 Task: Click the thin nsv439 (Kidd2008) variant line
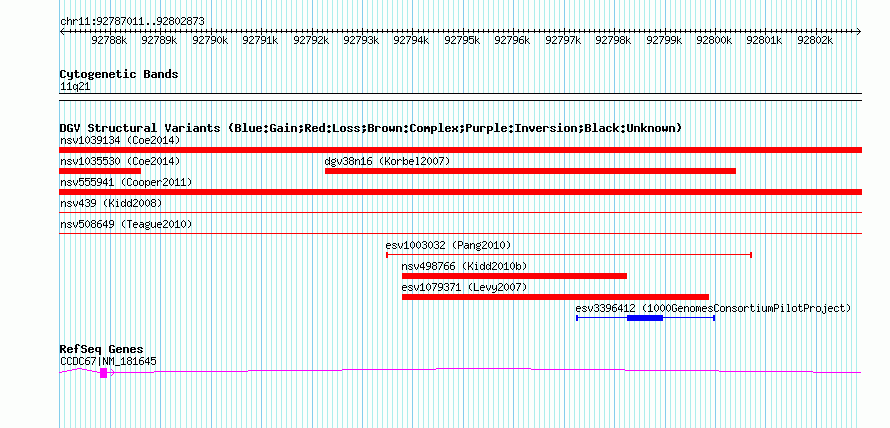[x=460, y=213]
